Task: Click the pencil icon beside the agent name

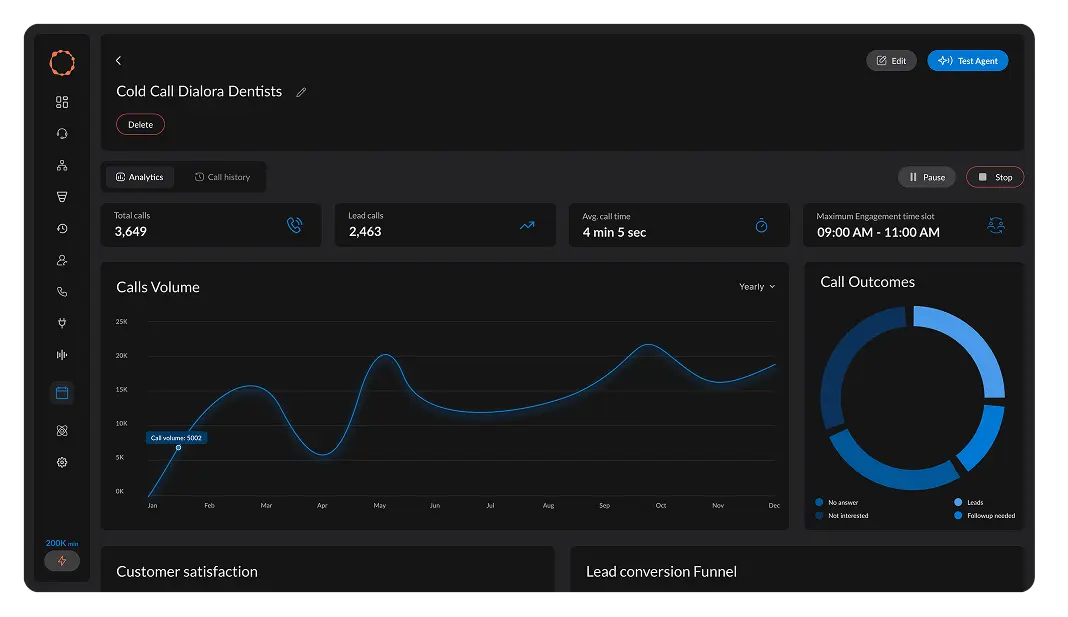Action: pyautogui.click(x=301, y=92)
